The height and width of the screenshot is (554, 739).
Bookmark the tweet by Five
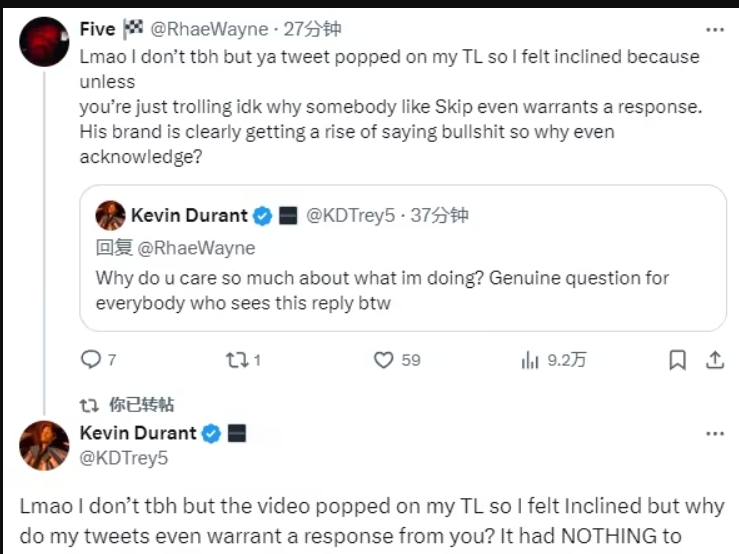[677, 360]
